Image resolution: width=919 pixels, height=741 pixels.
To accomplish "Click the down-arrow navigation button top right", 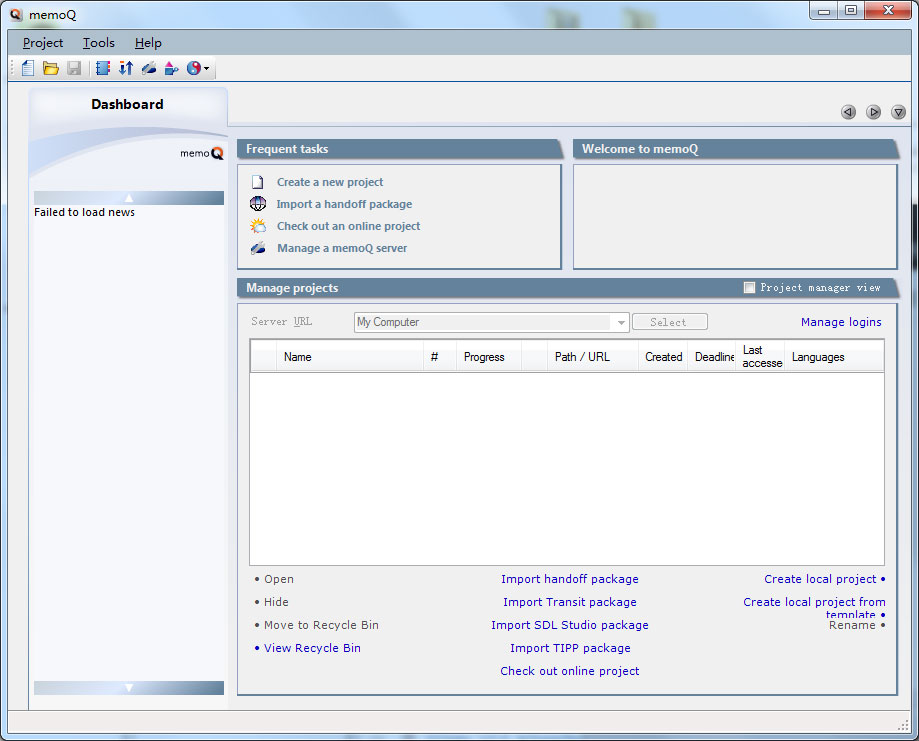I will (x=898, y=112).
